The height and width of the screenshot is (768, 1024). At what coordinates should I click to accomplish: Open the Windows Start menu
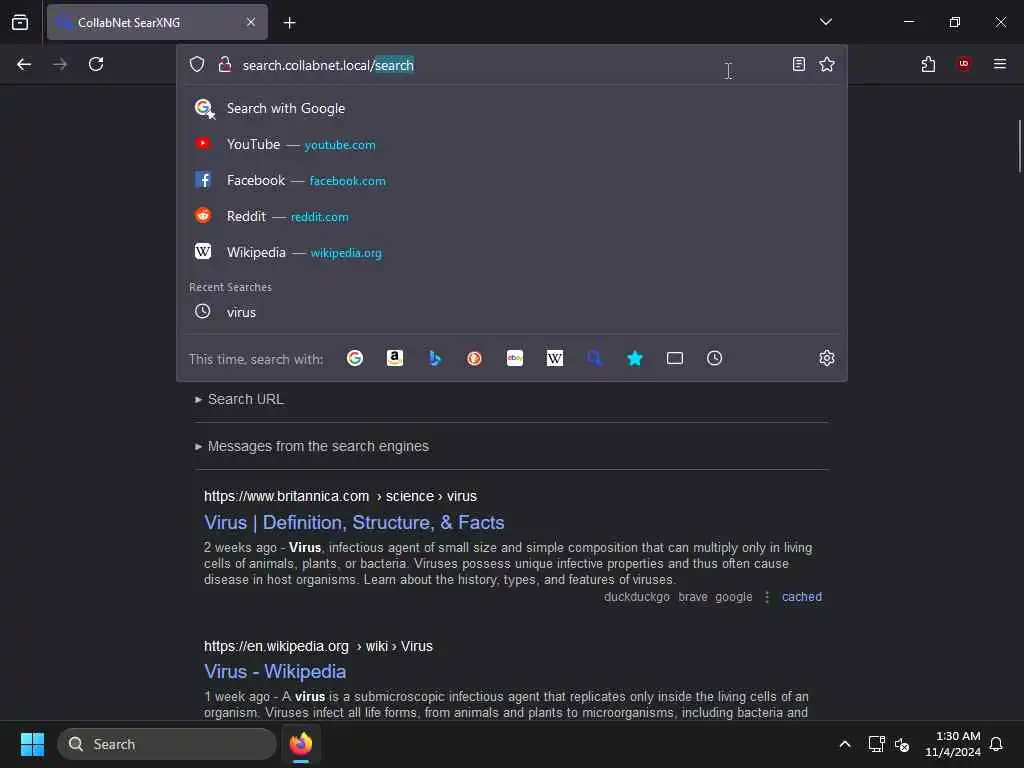[x=32, y=744]
